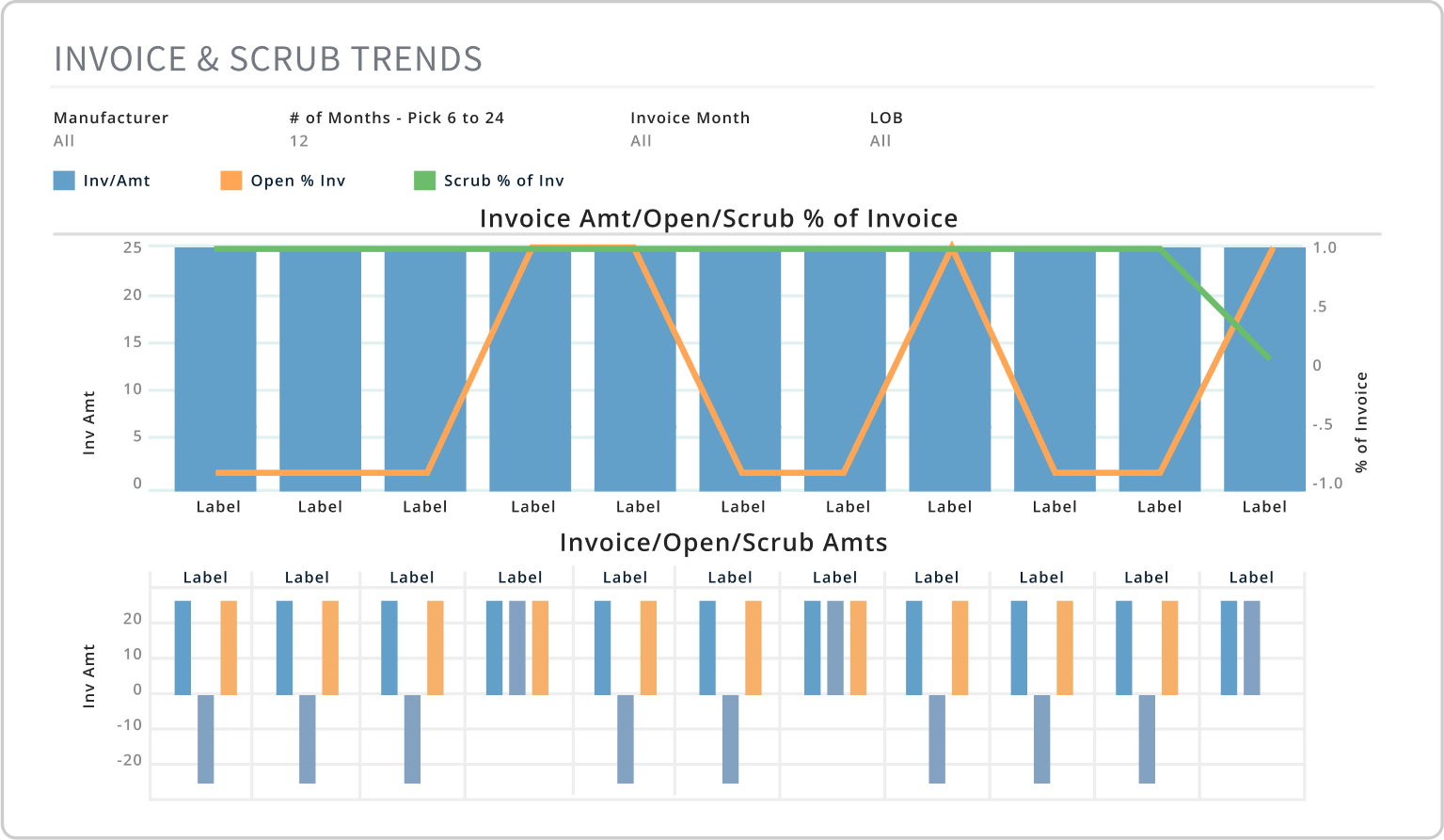Toggle the Inv/Amt series legend label
Image resolution: width=1444 pixels, height=840 pixels.
[x=117, y=181]
